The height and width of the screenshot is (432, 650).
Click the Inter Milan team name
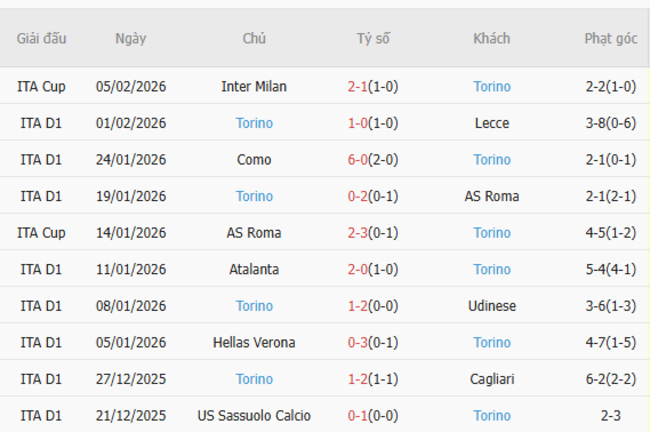coord(254,87)
